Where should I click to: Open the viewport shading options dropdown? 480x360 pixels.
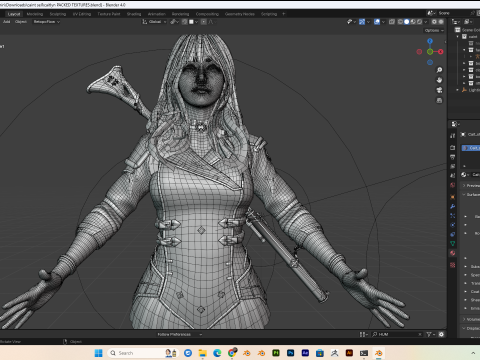click(x=426, y=22)
